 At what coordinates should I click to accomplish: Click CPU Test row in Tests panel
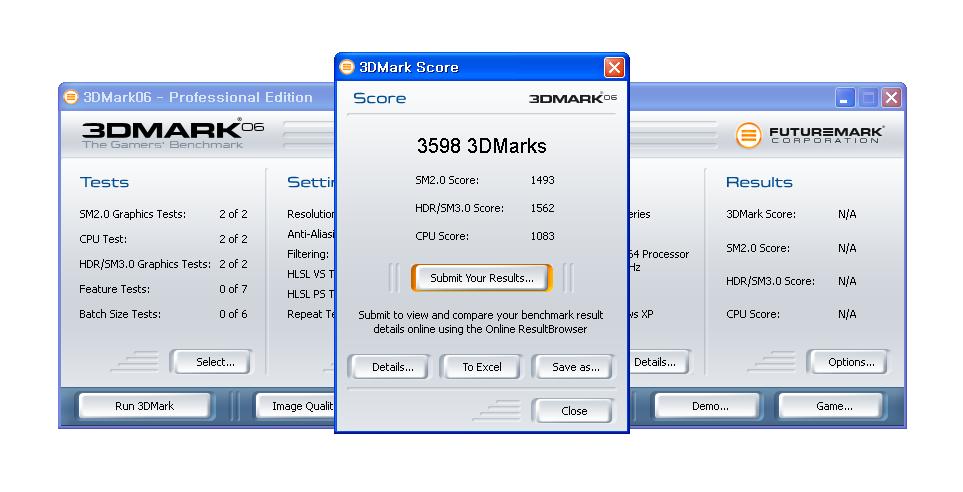pos(163,239)
